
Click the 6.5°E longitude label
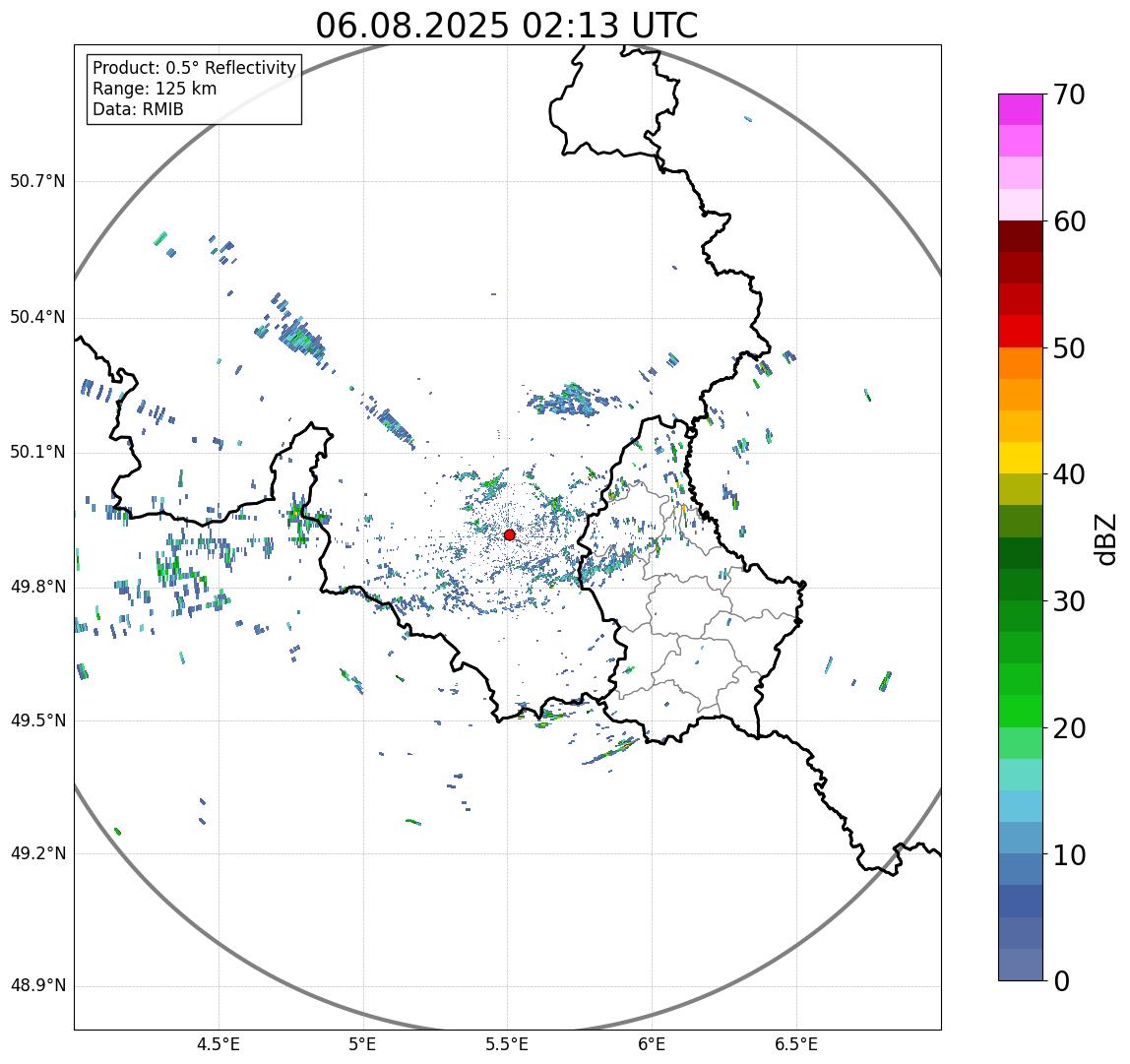click(797, 1044)
